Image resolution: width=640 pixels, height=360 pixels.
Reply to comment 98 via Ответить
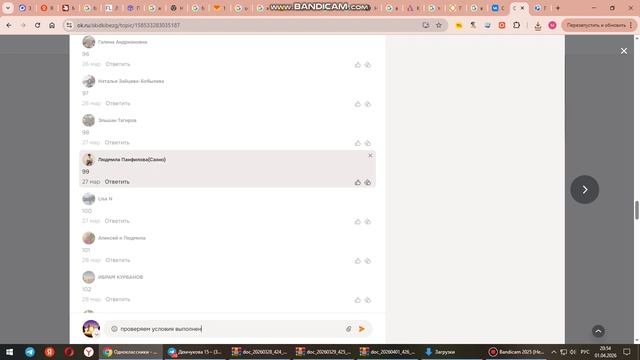[x=117, y=142]
